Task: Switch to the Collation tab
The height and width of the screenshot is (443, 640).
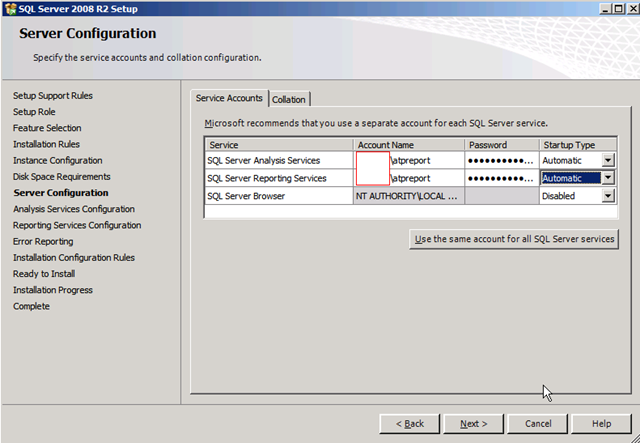Action: (x=289, y=99)
